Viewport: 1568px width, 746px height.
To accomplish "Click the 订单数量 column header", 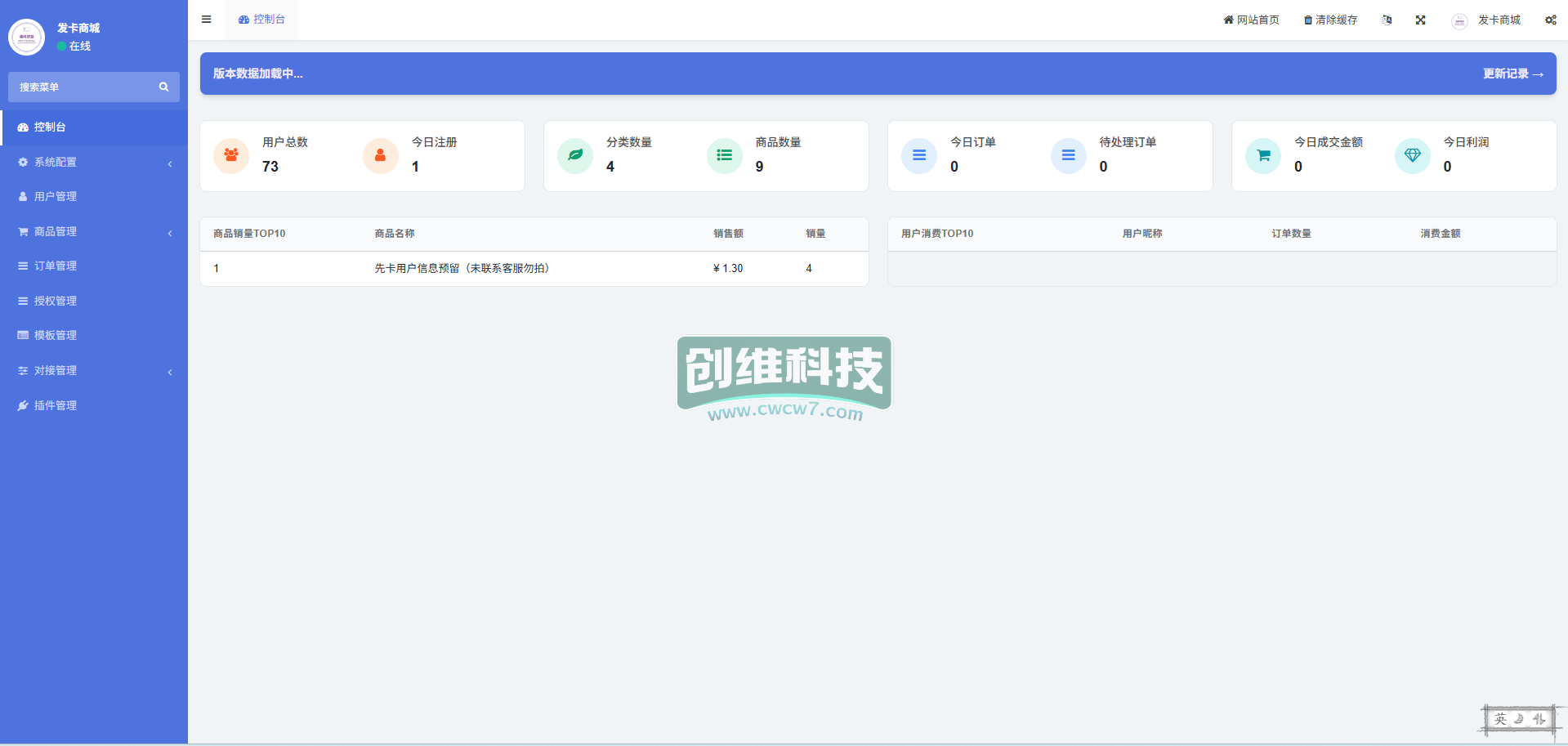I will point(1291,234).
